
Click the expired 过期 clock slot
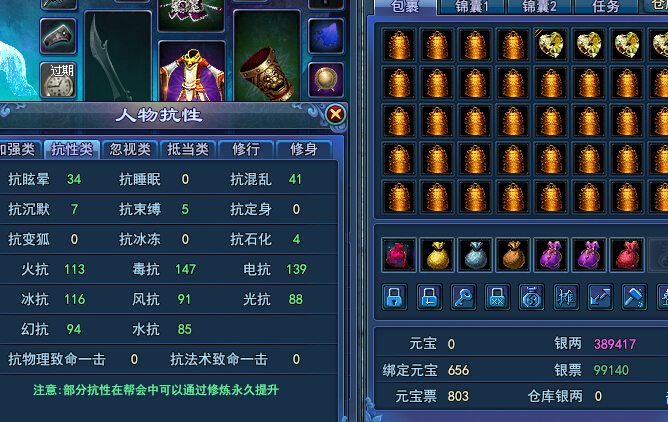coord(58,80)
